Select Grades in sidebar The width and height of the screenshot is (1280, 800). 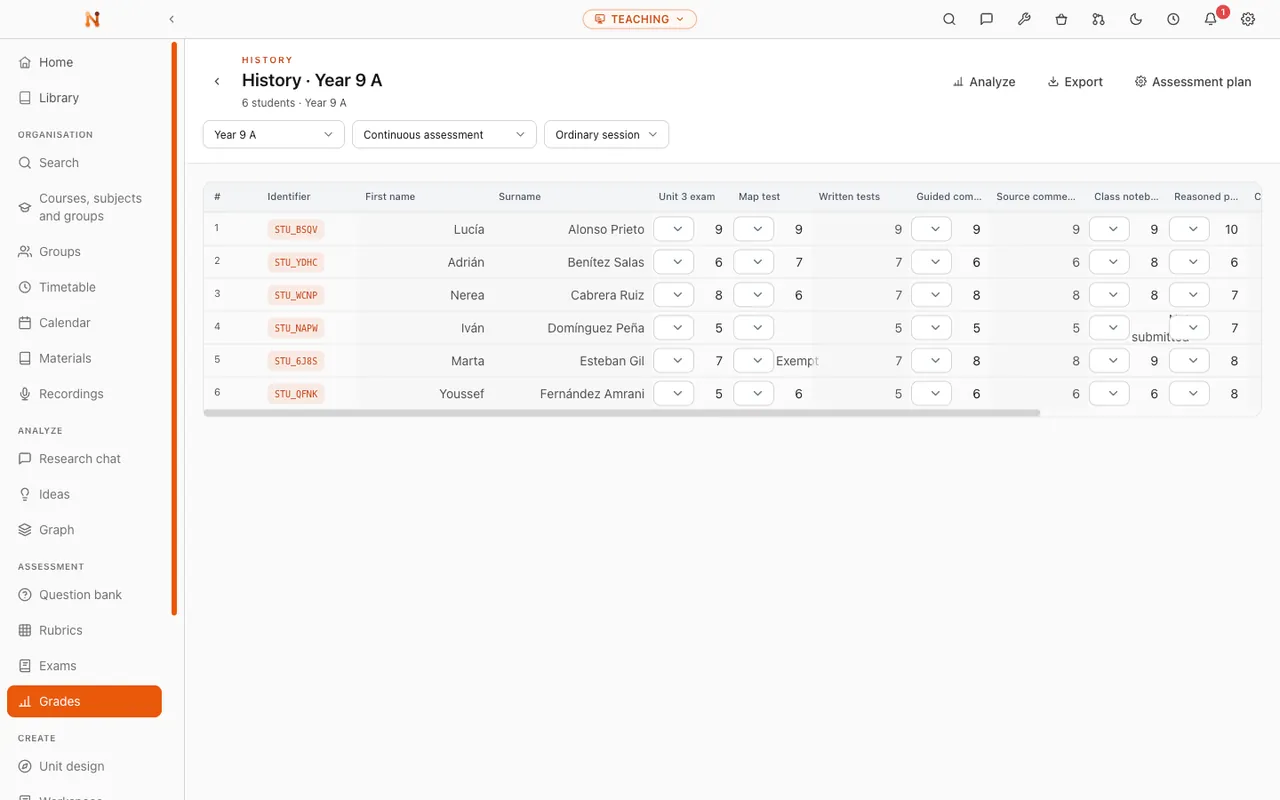pos(84,701)
